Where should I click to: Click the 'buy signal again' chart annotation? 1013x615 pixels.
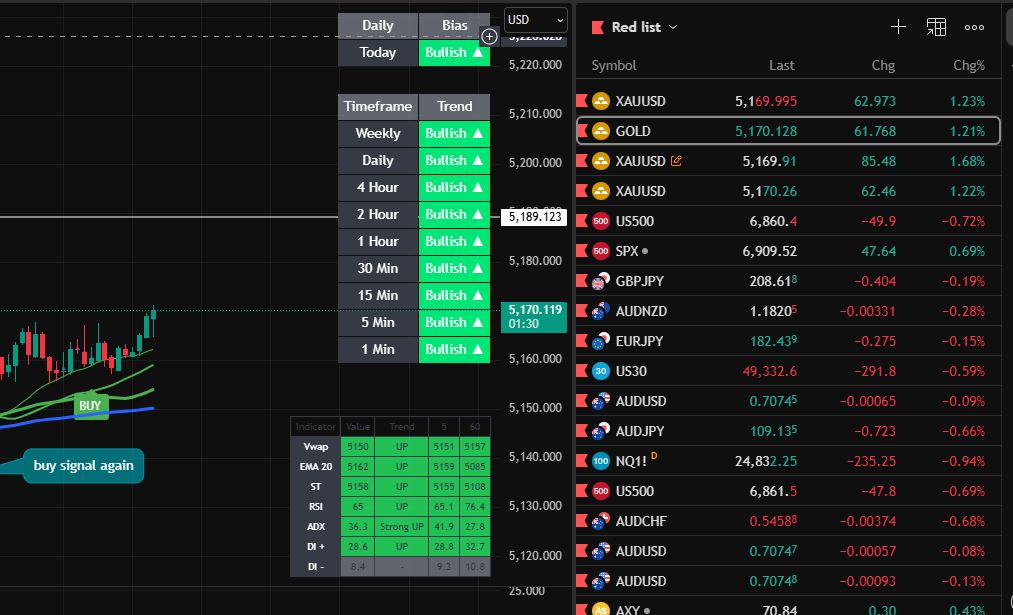[x=83, y=465]
